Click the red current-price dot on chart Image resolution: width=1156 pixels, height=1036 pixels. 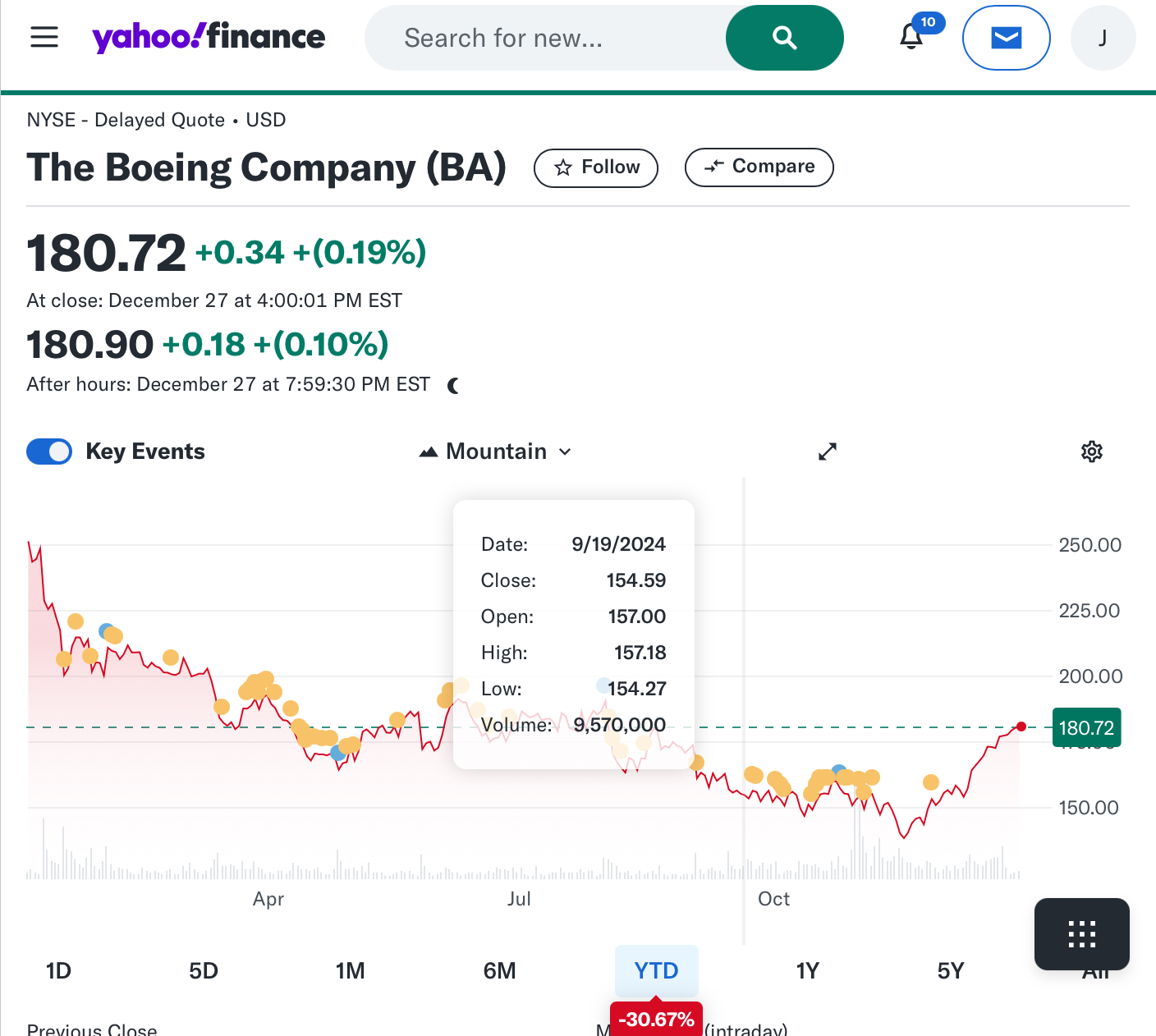[1021, 727]
